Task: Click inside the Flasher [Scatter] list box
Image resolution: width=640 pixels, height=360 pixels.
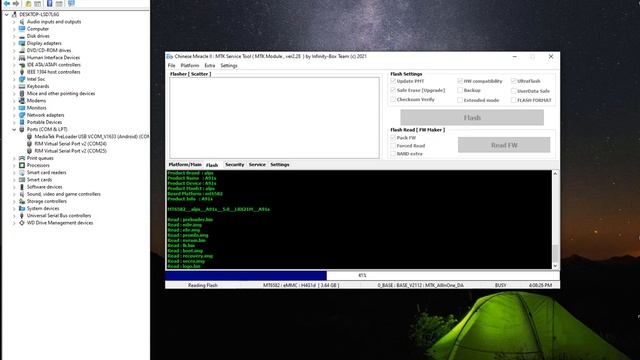Action: click(274, 118)
